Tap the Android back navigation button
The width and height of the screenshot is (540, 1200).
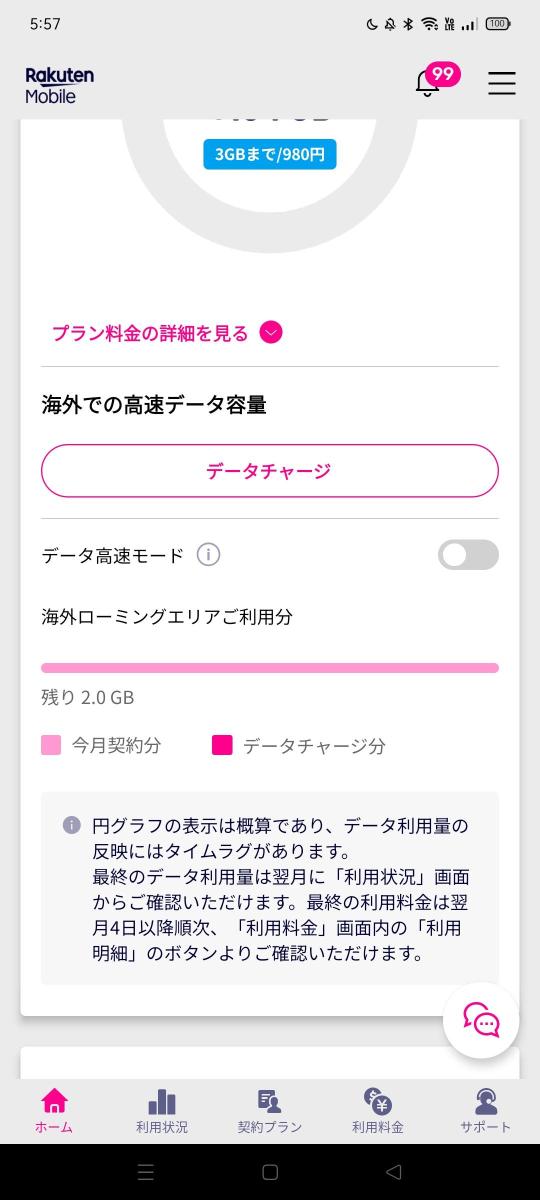(x=393, y=1171)
